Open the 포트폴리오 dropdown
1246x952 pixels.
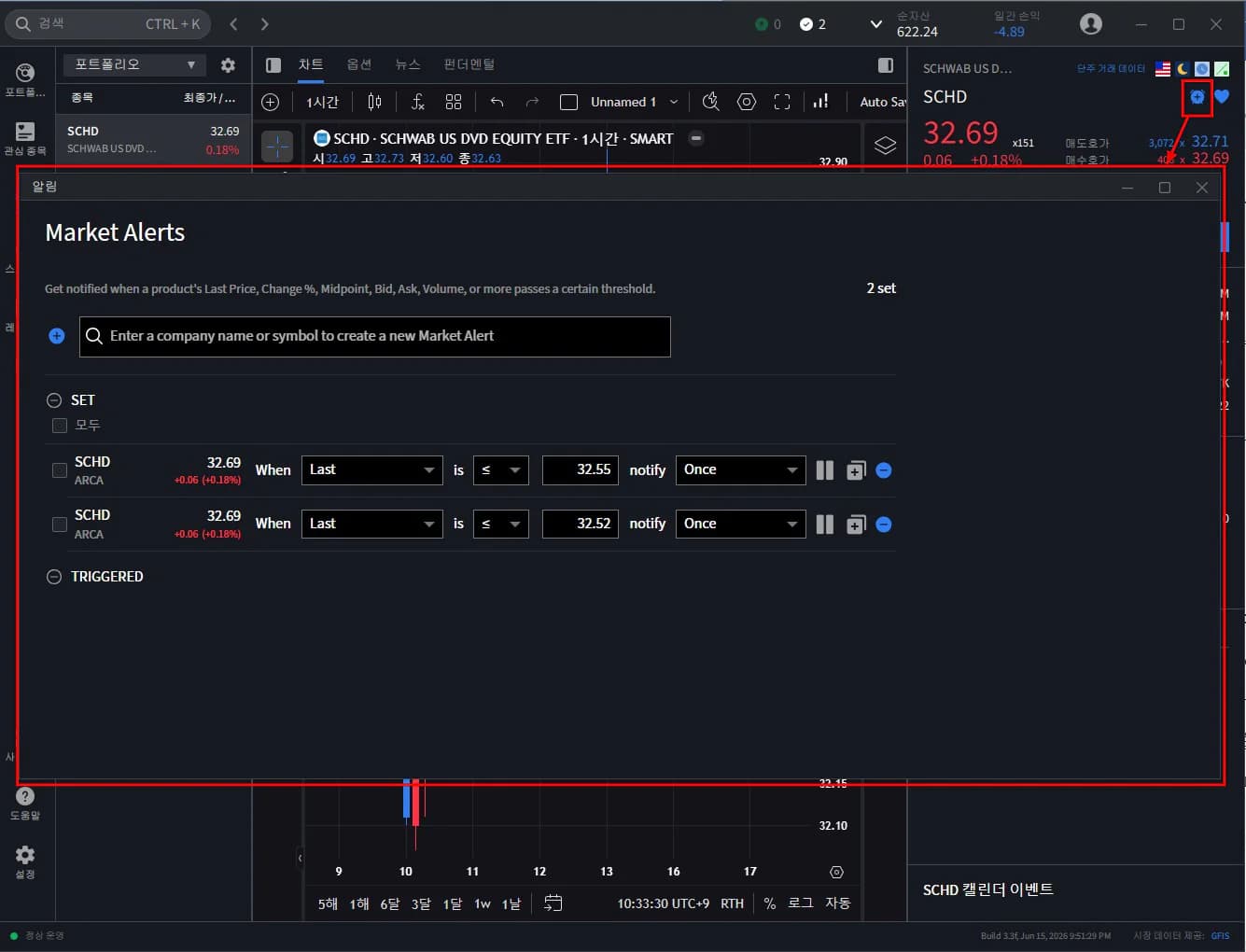(134, 64)
